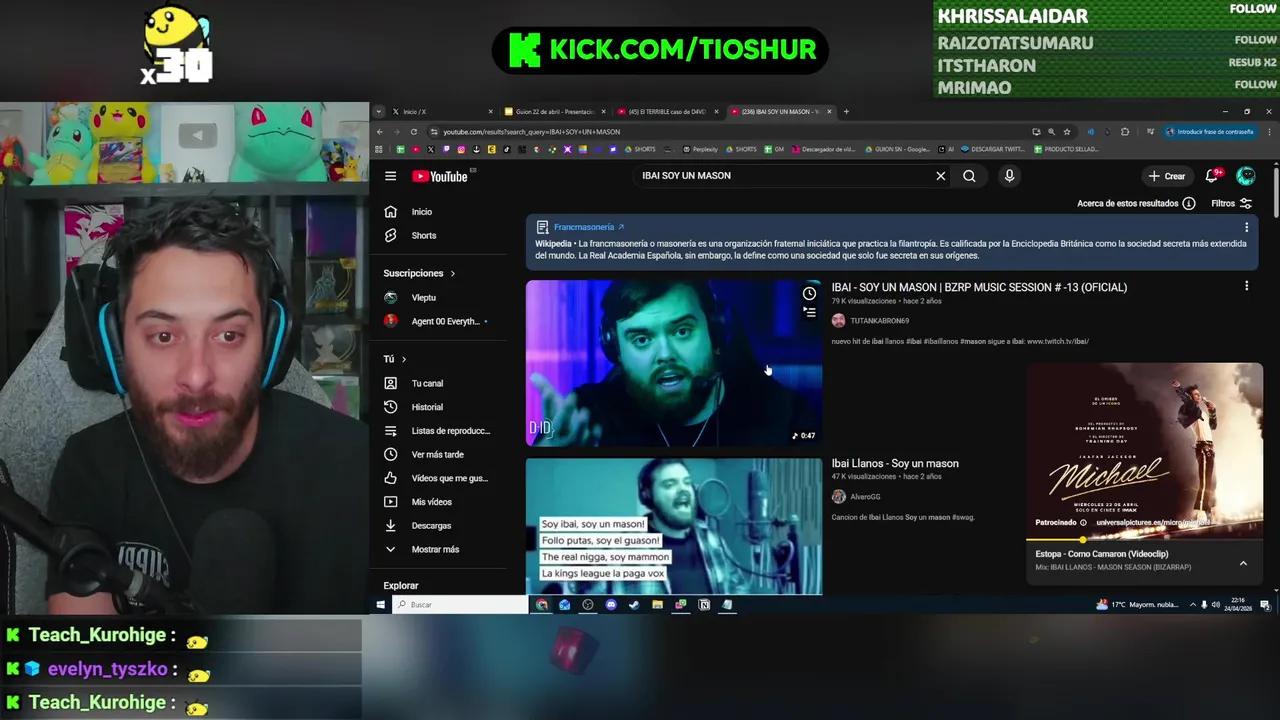Open the Windows notification center
The image size is (1280, 720).
click(x=1265, y=605)
